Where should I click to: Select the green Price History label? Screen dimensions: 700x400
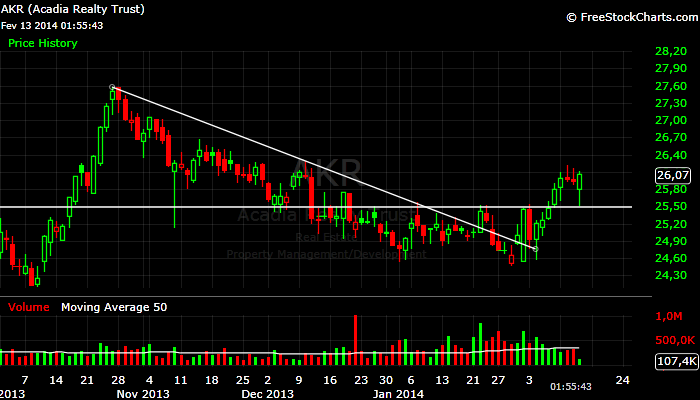coord(43,43)
